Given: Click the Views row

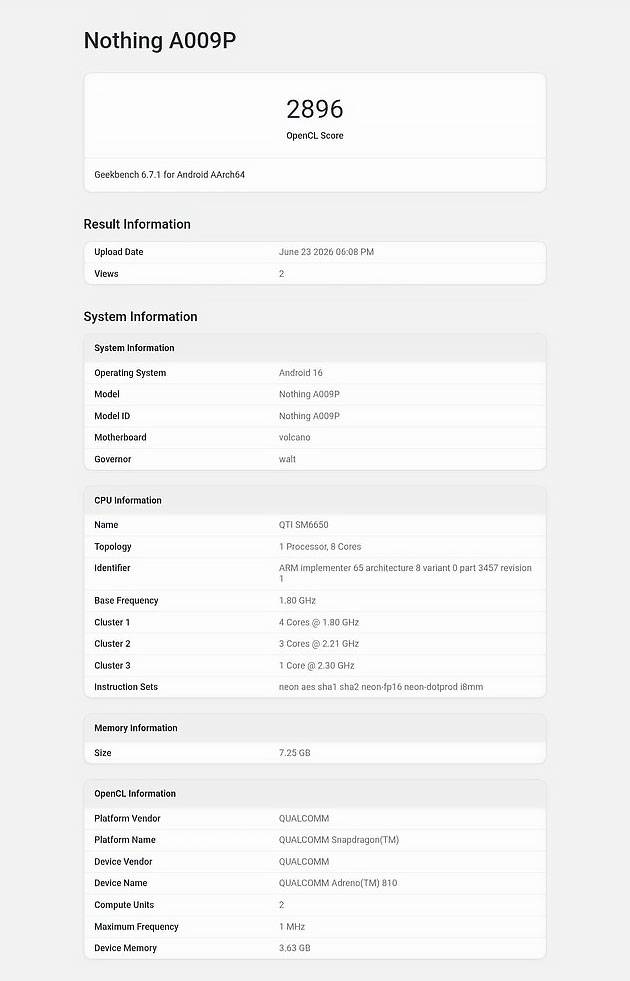Looking at the screenshot, I should coord(315,273).
